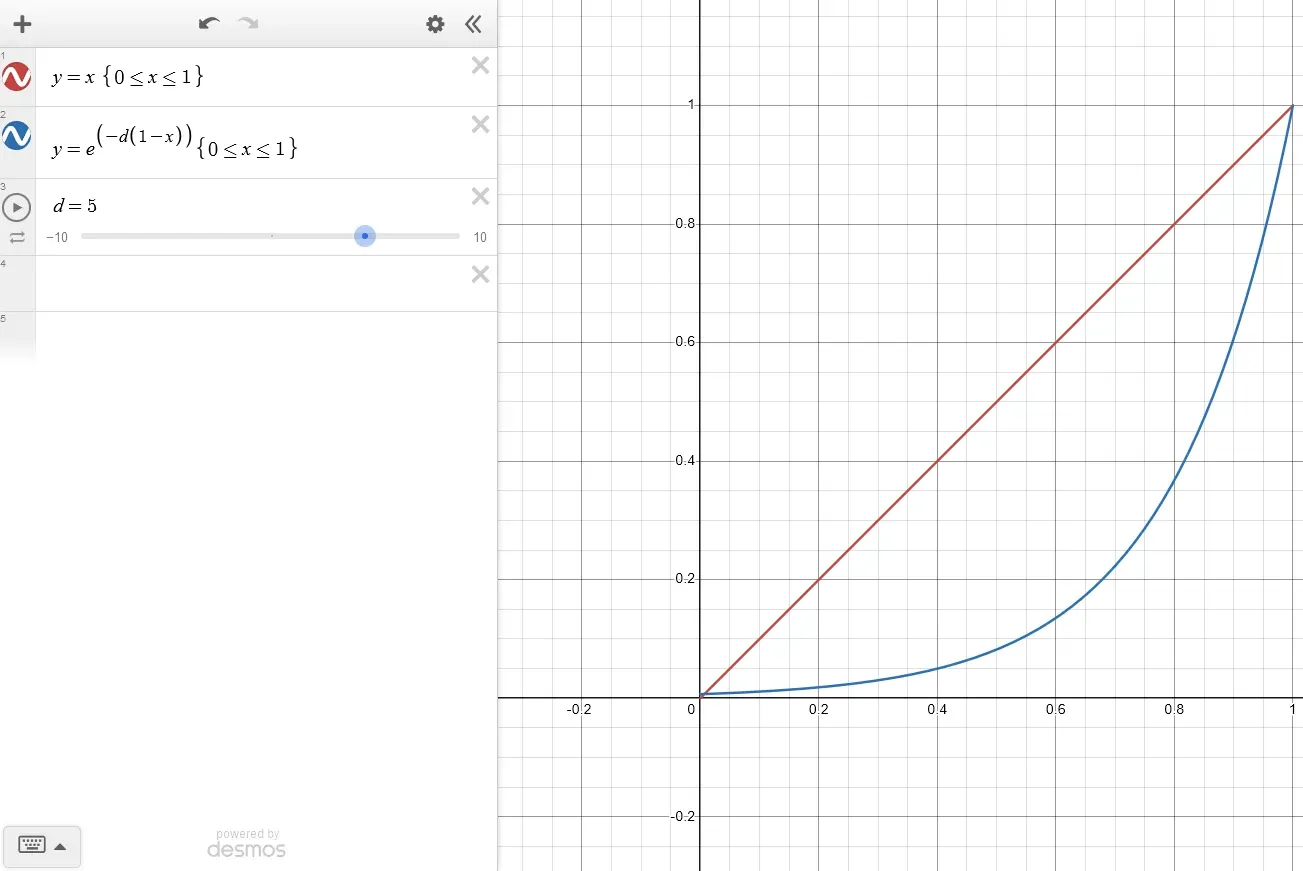Open graph settings gear menu
The width and height of the screenshot is (1303, 871).
pyautogui.click(x=435, y=24)
